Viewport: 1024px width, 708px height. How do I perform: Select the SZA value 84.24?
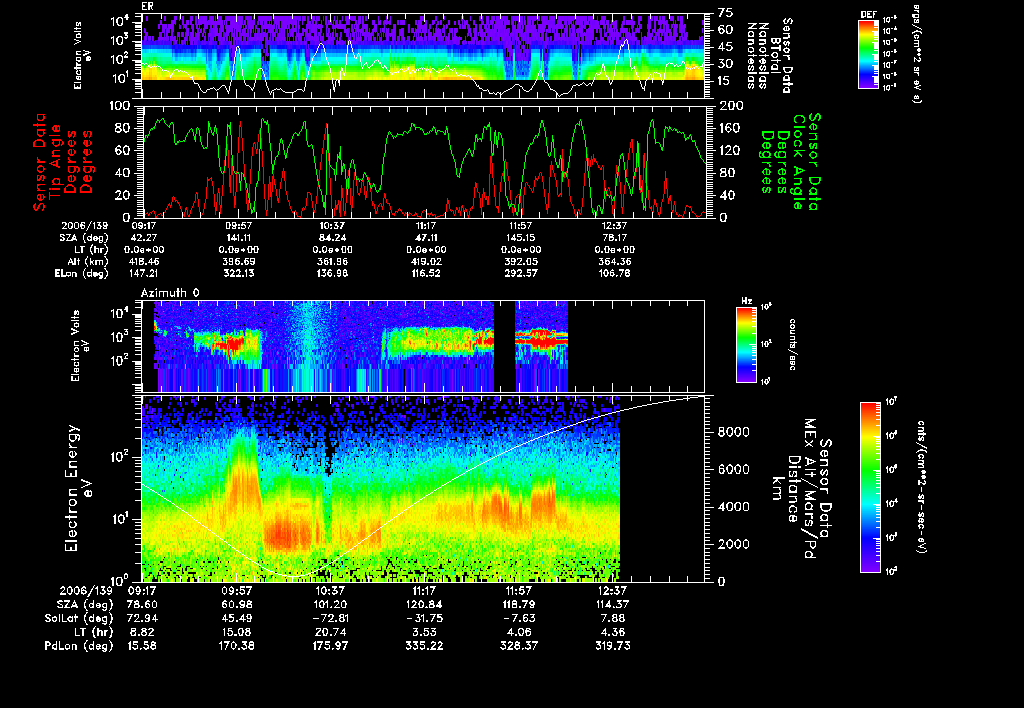click(332, 238)
